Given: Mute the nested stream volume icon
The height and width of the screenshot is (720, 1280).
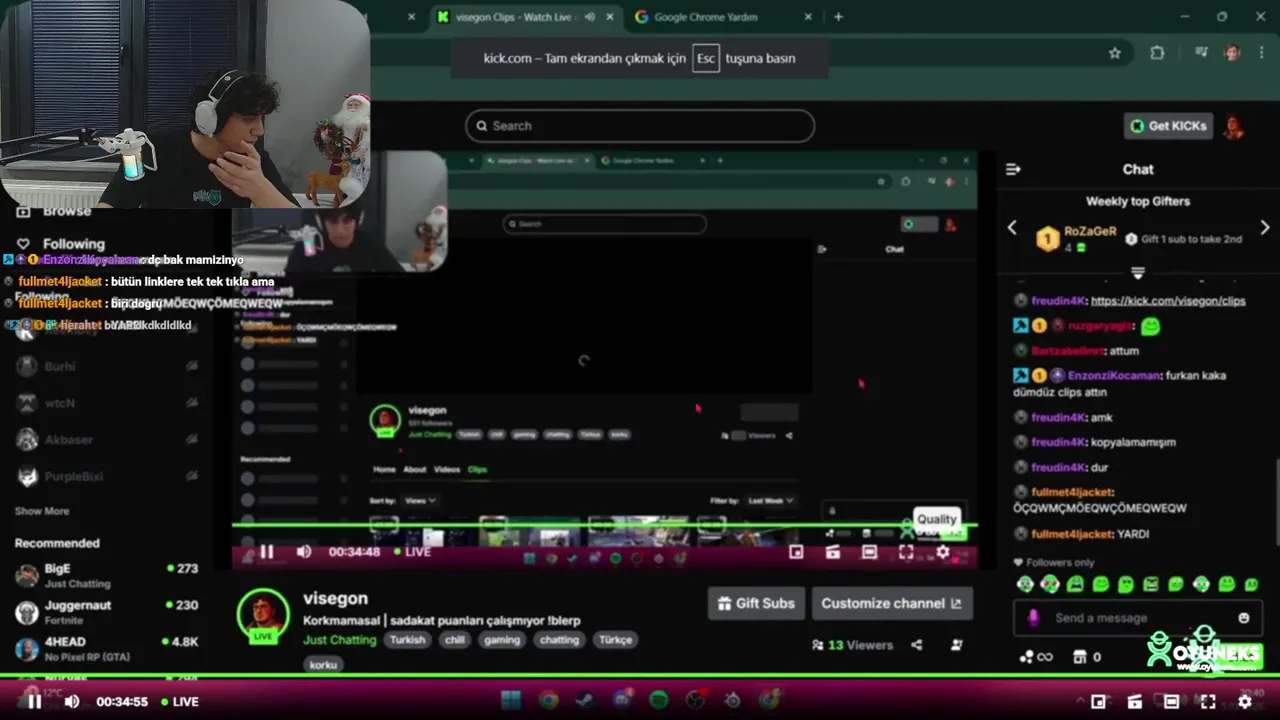Looking at the screenshot, I should pos(304,552).
